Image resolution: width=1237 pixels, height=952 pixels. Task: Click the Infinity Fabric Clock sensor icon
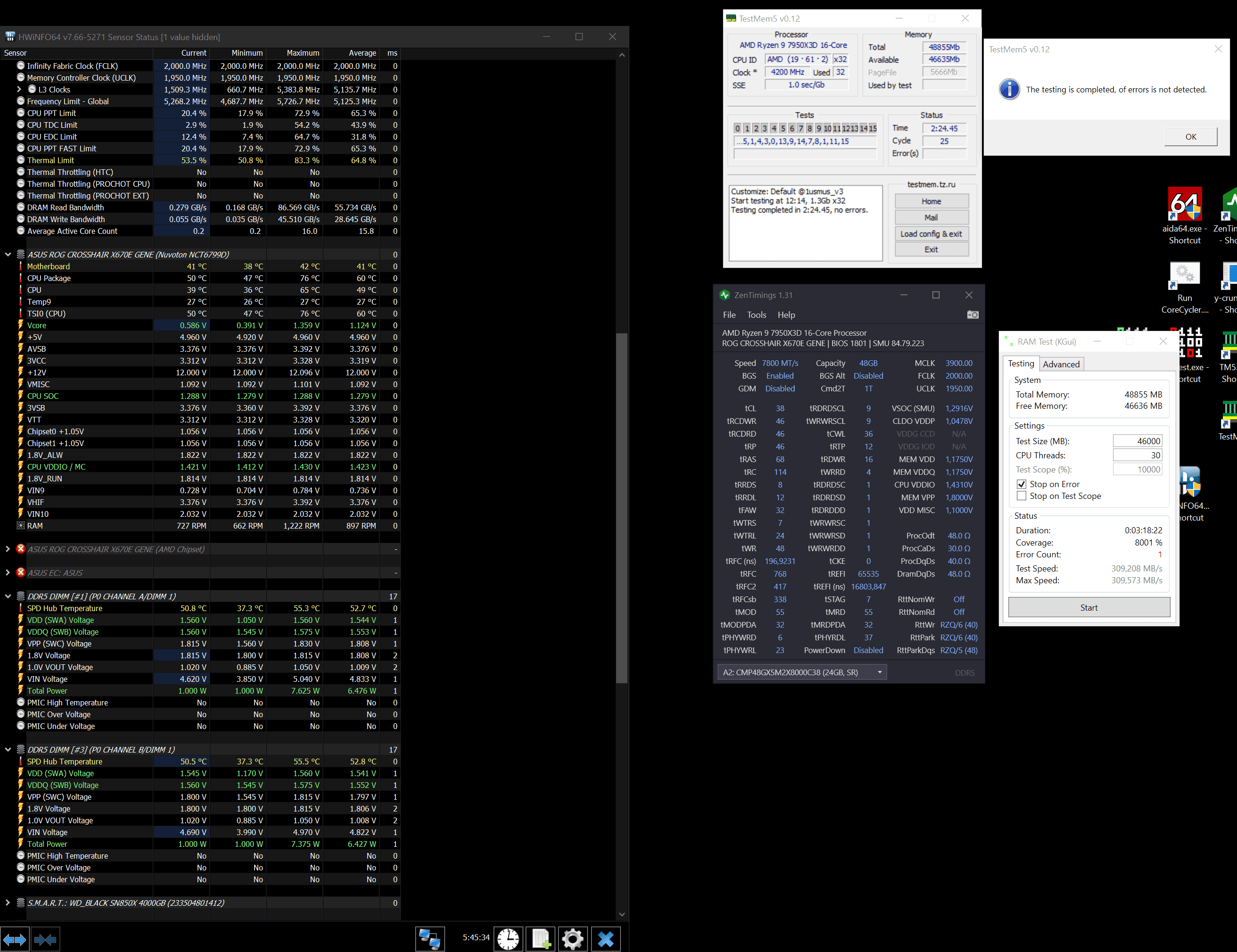click(21, 66)
